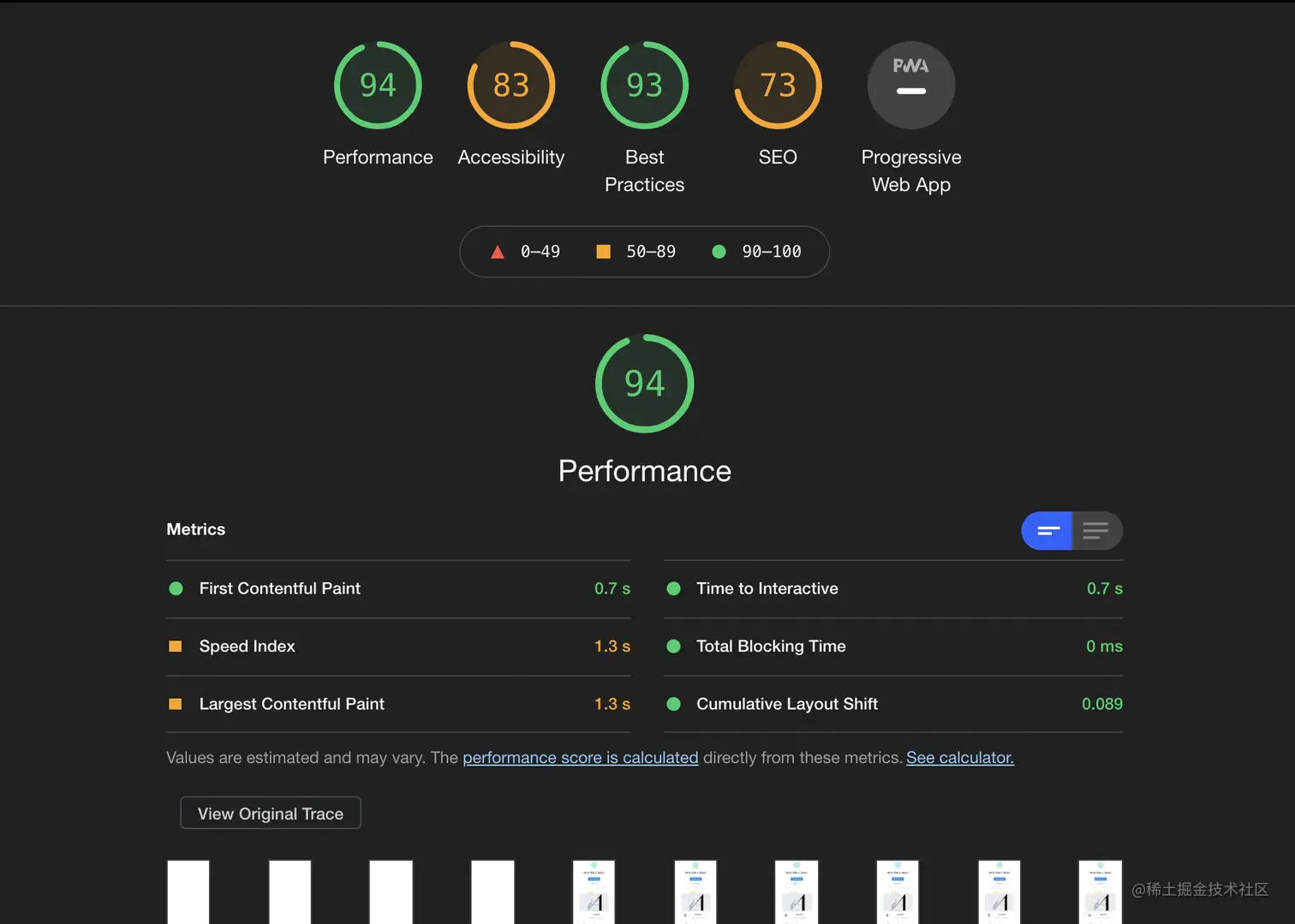Click the Largest Contentful Paint metric row
Screen dimensions: 1295x924
398,704
